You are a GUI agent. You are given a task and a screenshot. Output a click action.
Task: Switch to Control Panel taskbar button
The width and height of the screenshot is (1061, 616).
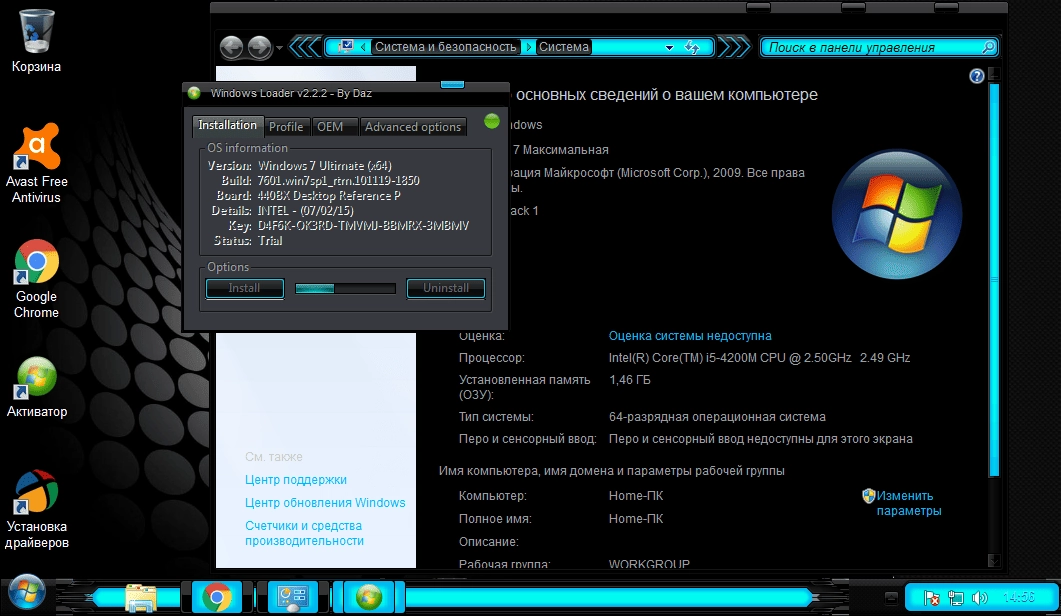pos(293,598)
